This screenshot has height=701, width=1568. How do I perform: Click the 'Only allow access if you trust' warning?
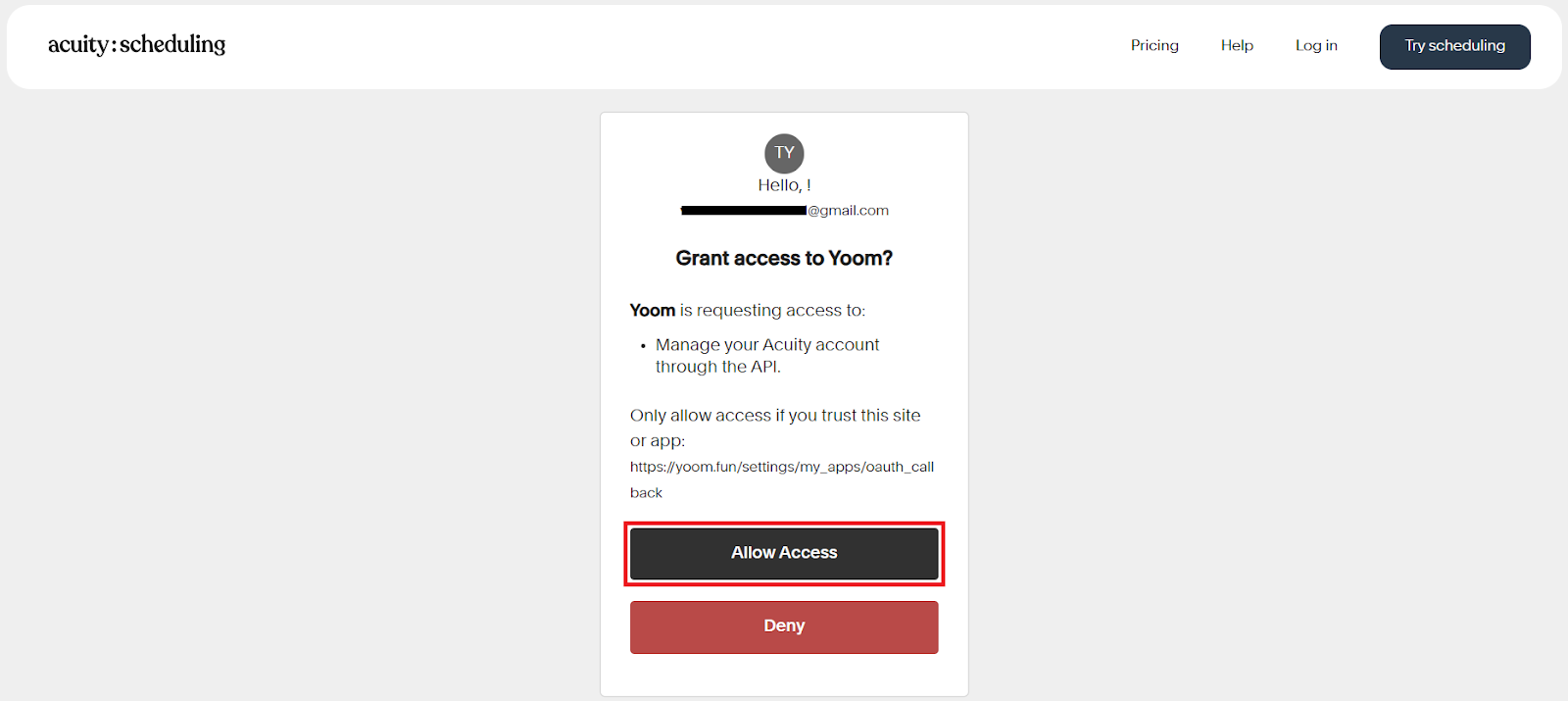point(775,416)
